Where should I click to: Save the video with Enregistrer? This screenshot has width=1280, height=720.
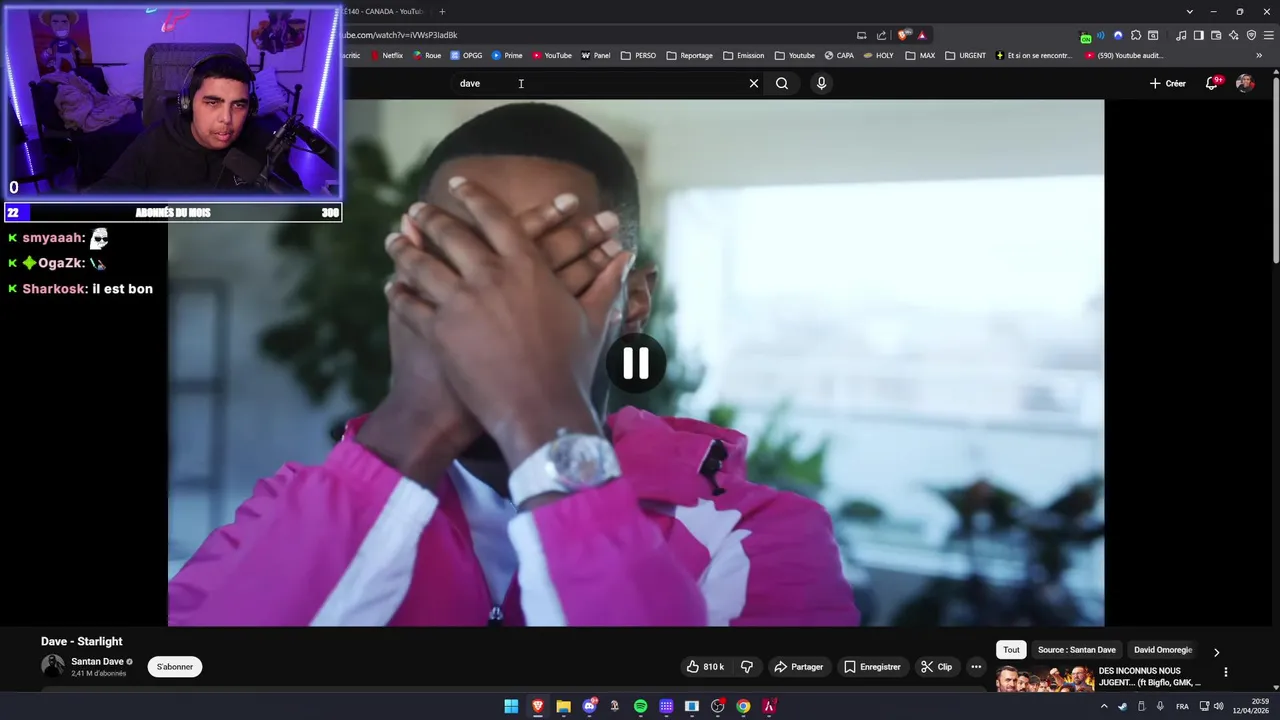(x=872, y=667)
